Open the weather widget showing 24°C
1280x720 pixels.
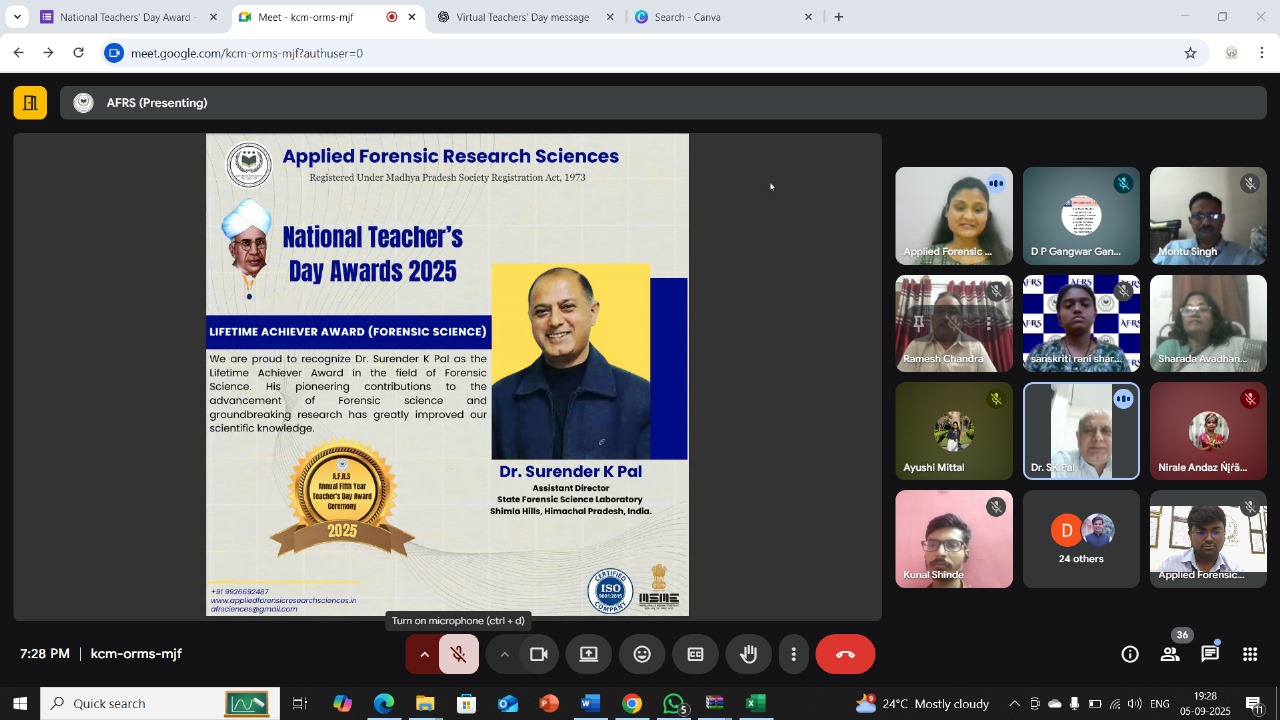pyautogui.click(x=922, y=704)
